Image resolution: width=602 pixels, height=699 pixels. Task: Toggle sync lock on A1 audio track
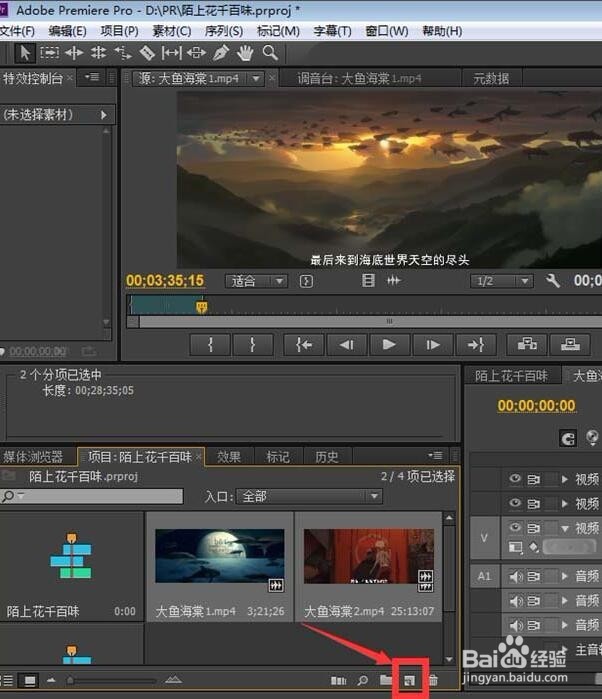[x=534, y=576]
